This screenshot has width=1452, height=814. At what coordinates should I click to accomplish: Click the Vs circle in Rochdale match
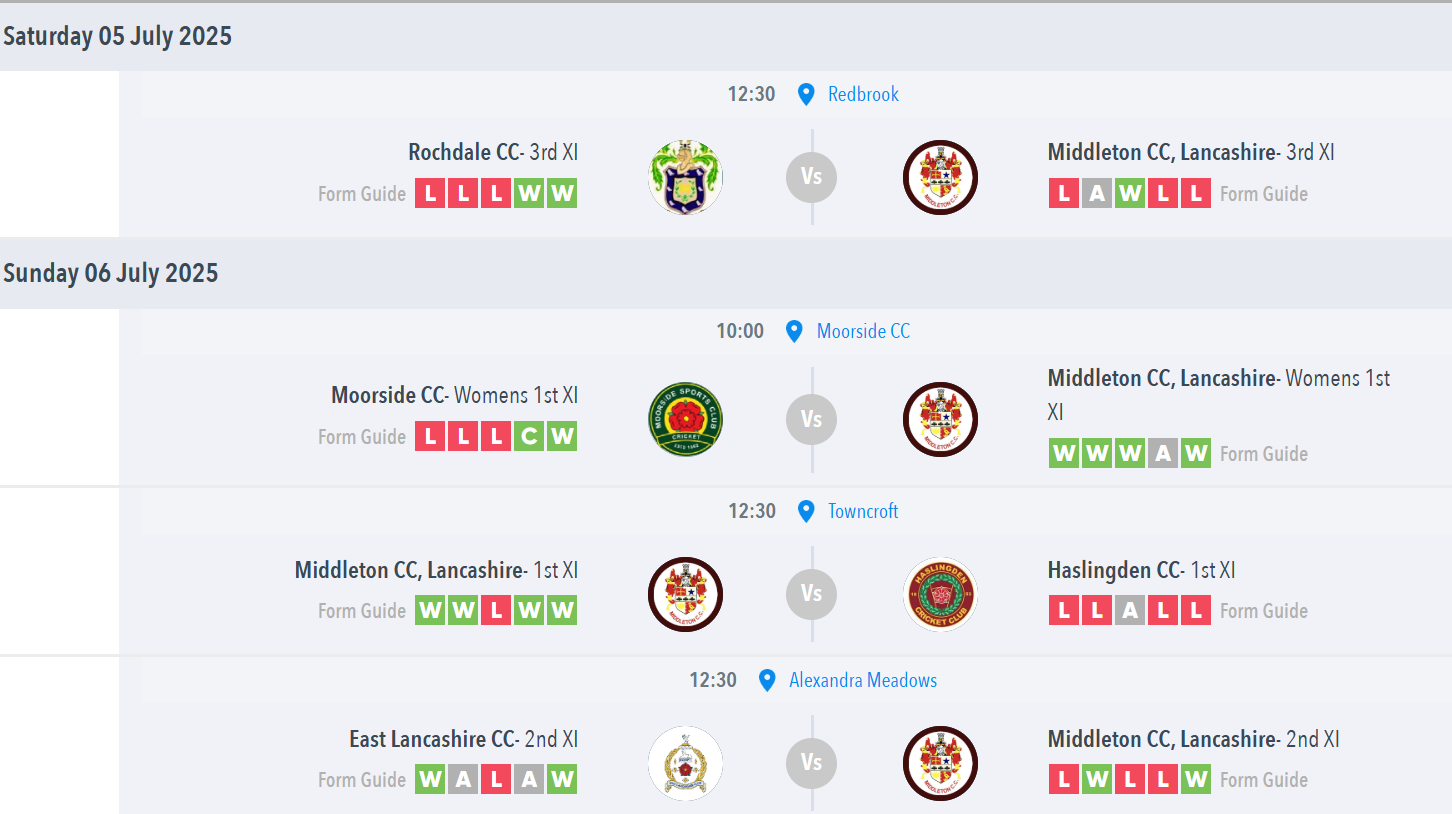811,177
